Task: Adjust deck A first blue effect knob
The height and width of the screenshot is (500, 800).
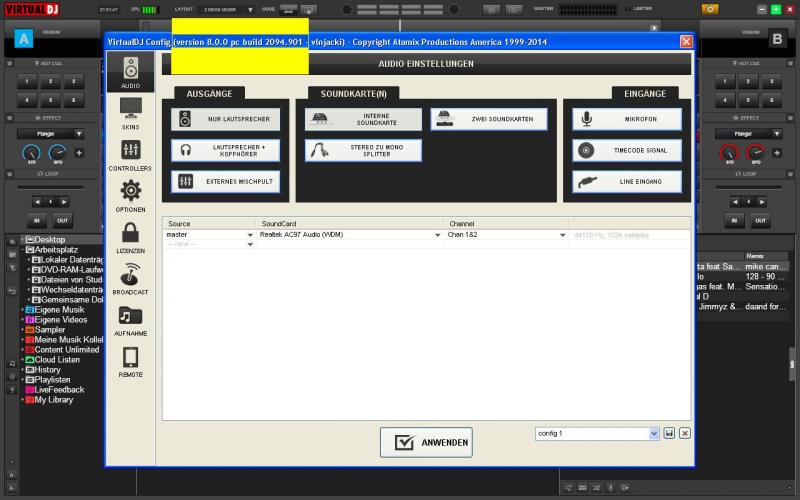Action: click(x=32, y=153)
